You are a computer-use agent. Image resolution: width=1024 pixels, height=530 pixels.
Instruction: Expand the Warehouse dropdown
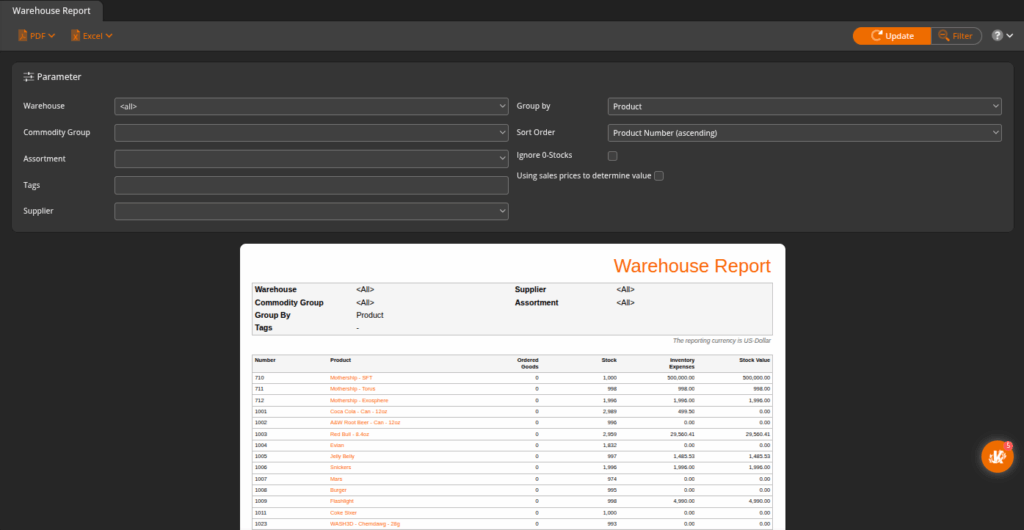pos(311,106)
